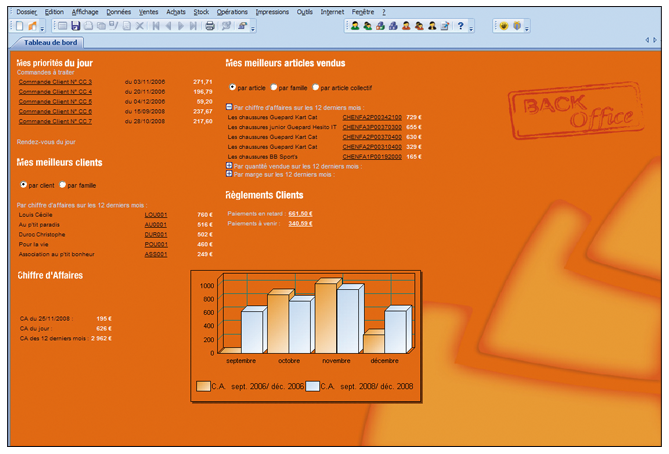Click the tab-area close X button

660,41
